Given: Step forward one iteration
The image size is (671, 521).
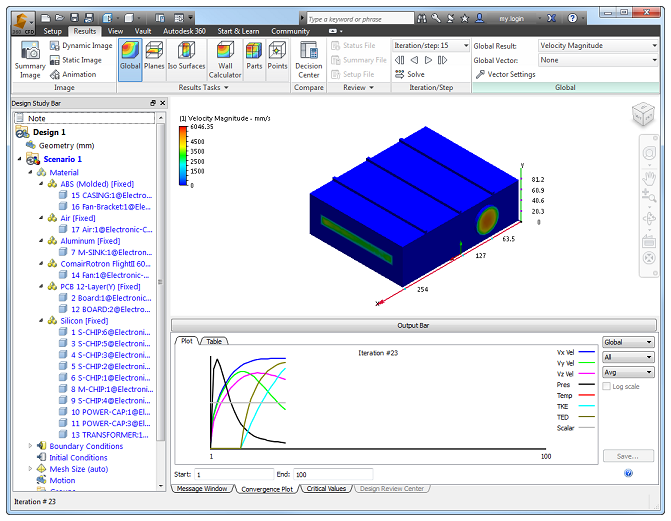Looking at the screenshot, I should pyautogui.click(x=428, y=60).
